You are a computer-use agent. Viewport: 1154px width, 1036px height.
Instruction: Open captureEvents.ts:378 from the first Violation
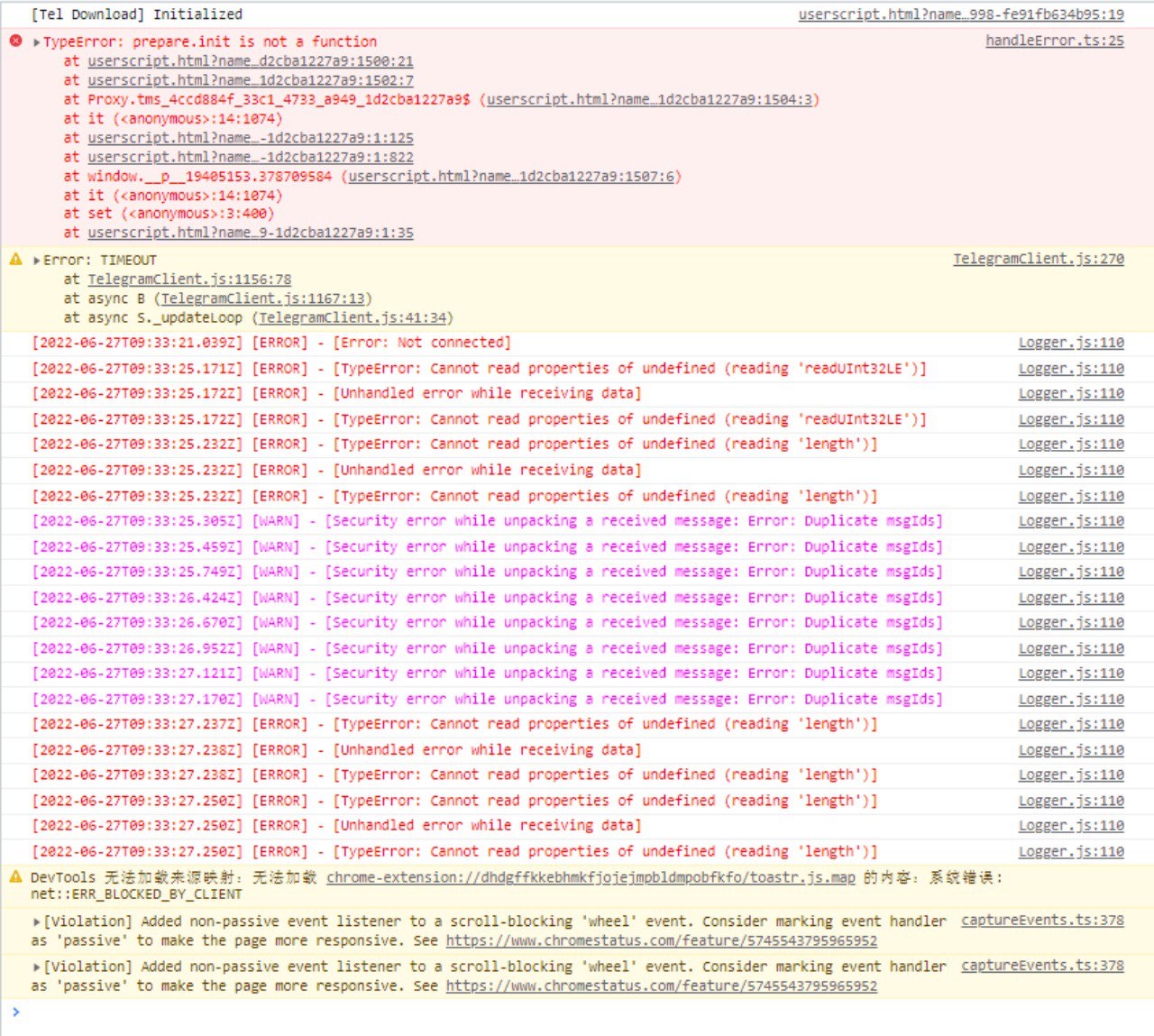[x=1042, y=921]
